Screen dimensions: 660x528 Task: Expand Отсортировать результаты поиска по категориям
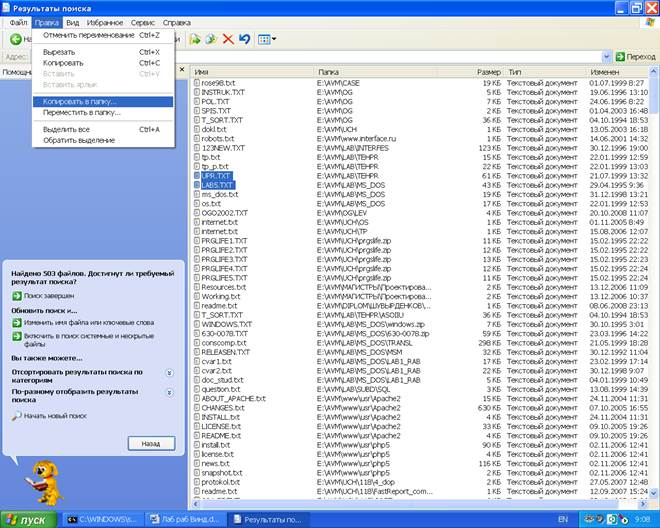coord(169,373)
